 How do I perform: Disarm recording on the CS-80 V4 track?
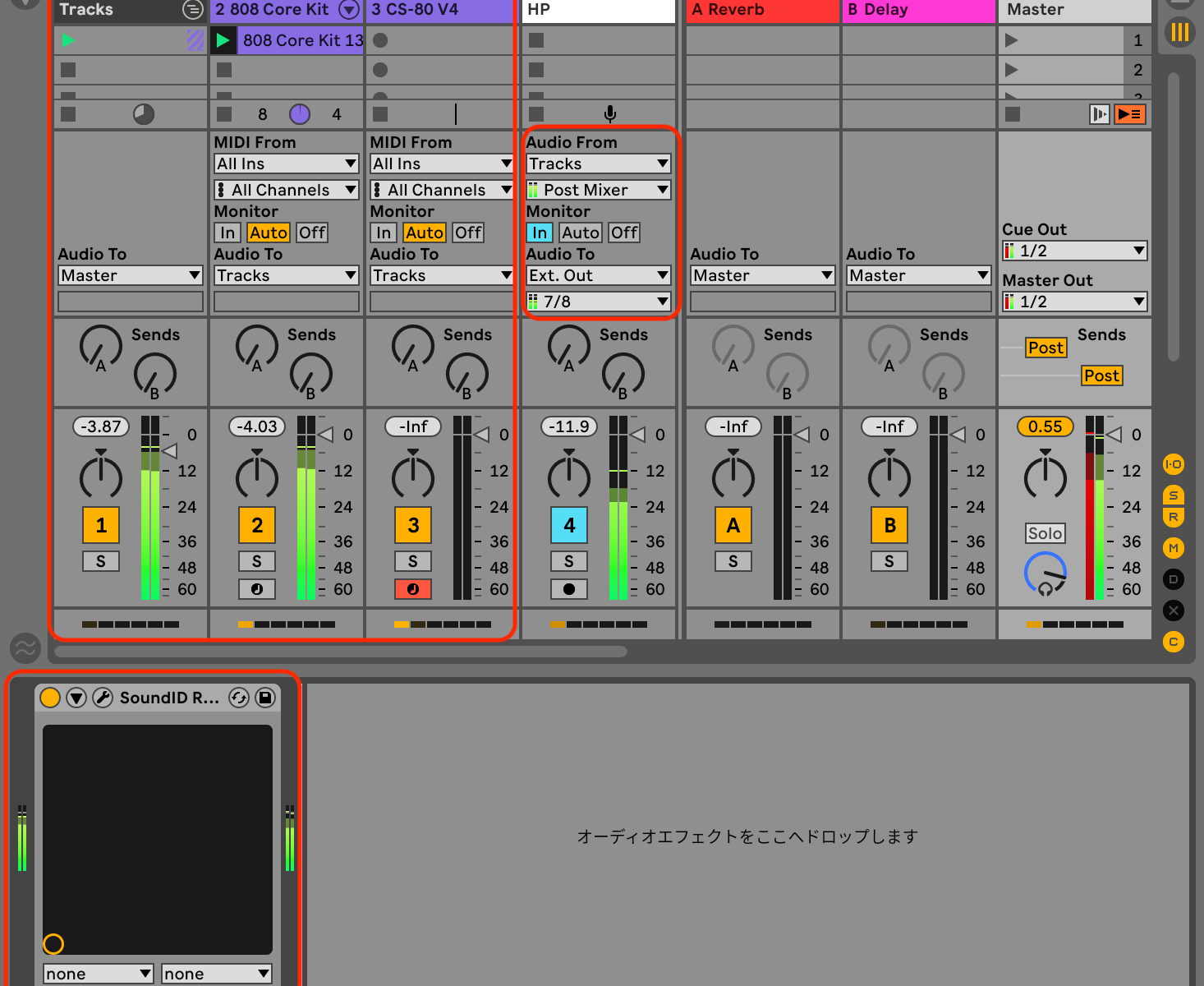pyautogui.click(x=412, y=589)
